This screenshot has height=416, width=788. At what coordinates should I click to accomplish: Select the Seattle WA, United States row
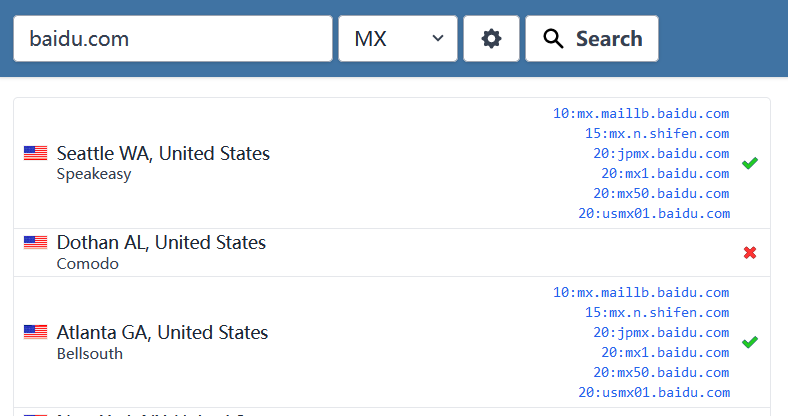(x=392, y=163)
